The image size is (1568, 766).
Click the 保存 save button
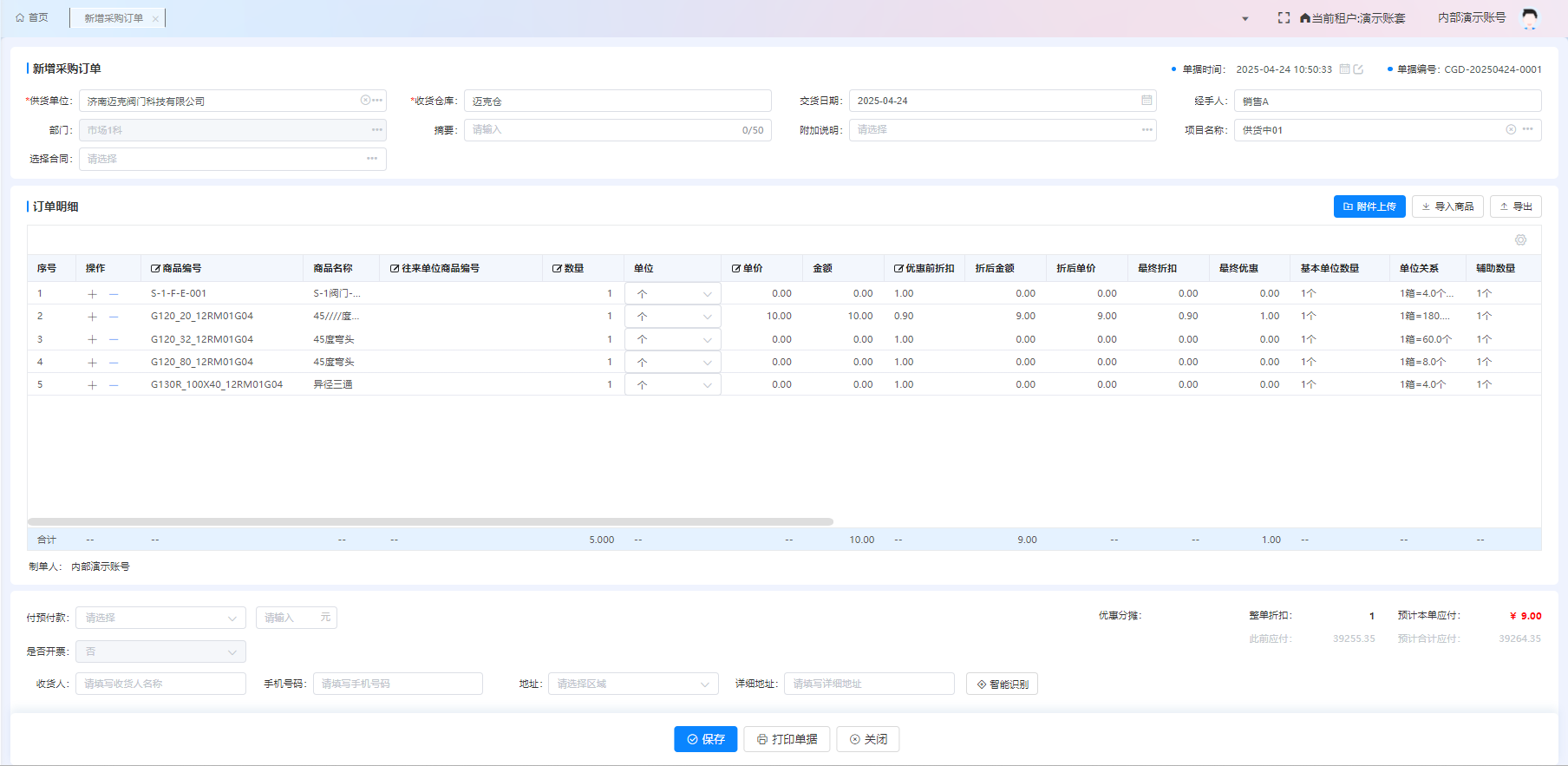705,739
